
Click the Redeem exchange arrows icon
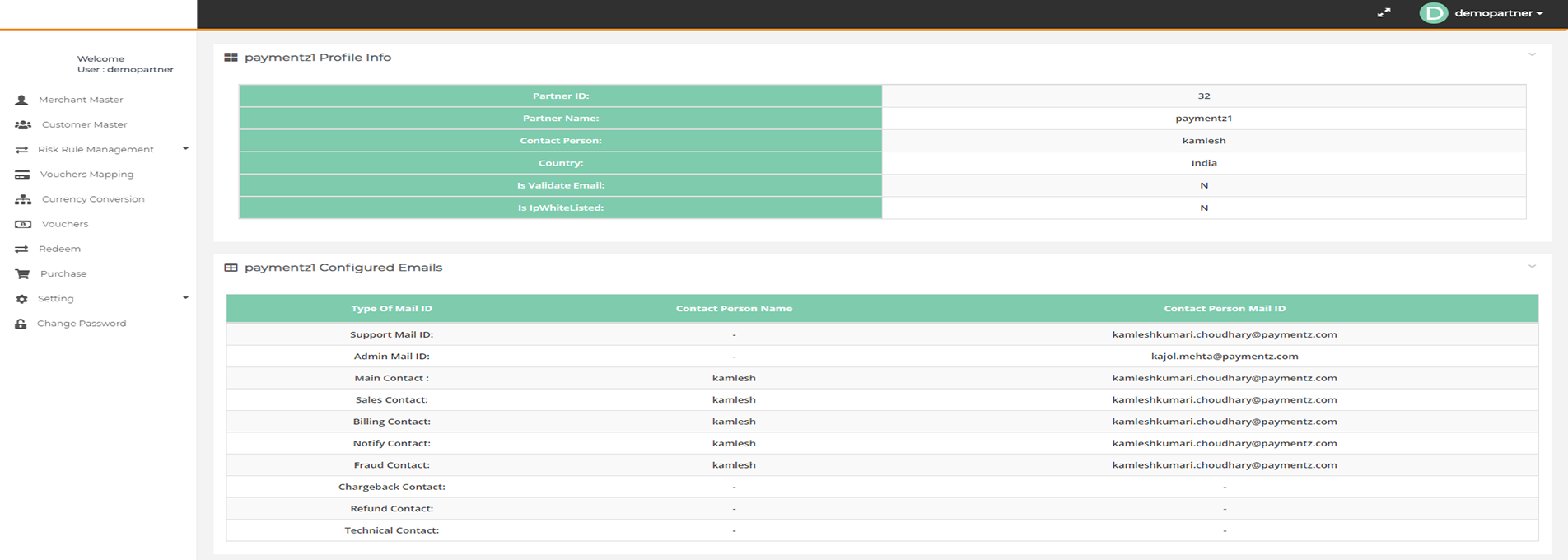(21, 249)
